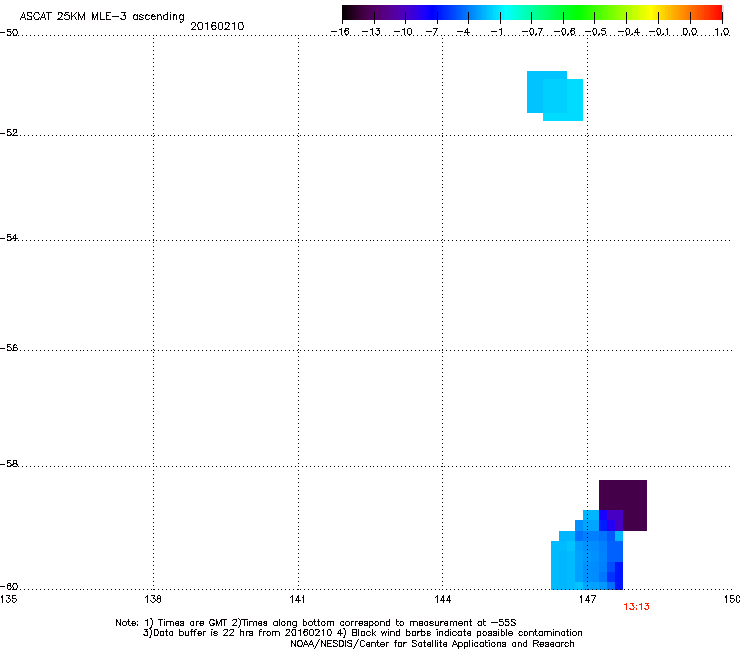This screenshot has width=740, height=650.
Task: Click the red 13:13 time stamp
Action: (636, 607)
